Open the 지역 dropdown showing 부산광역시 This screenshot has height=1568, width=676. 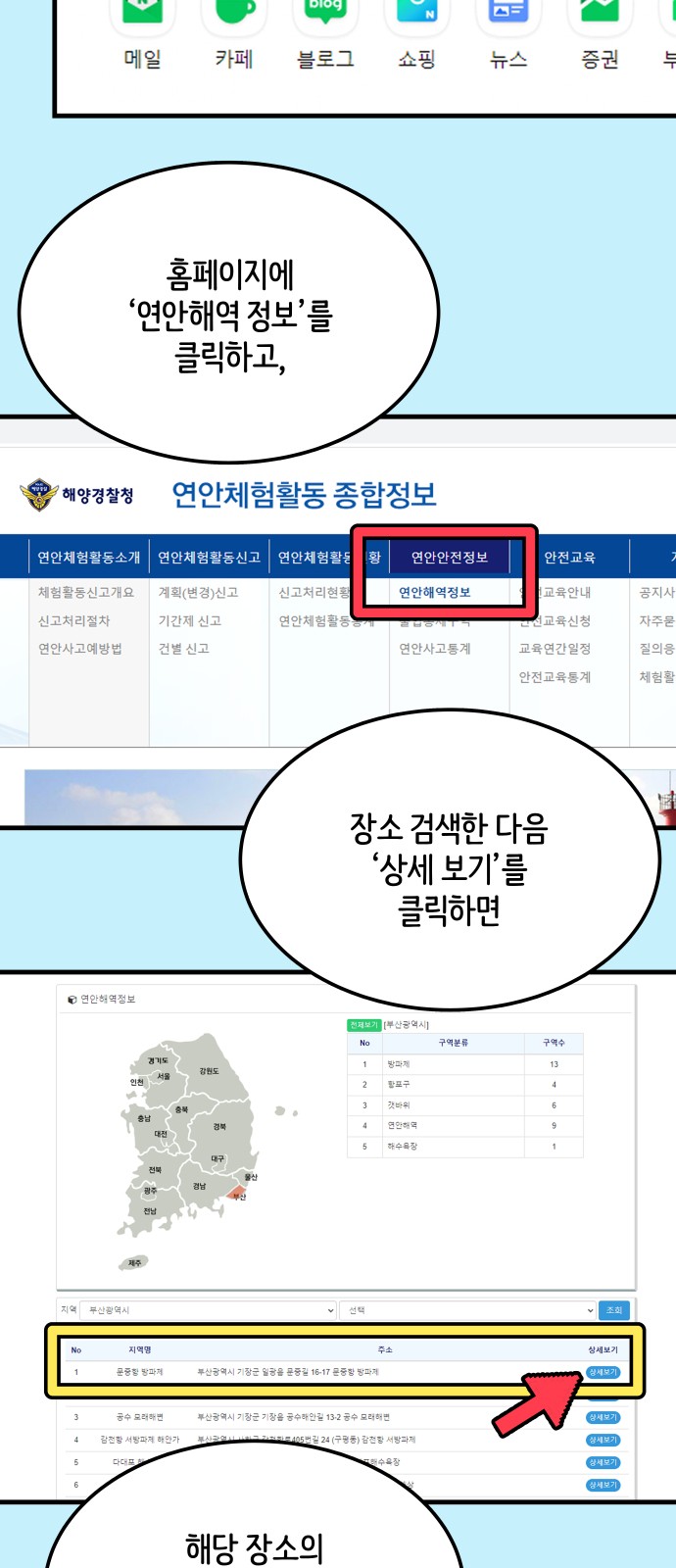[x=208, y=1310]
